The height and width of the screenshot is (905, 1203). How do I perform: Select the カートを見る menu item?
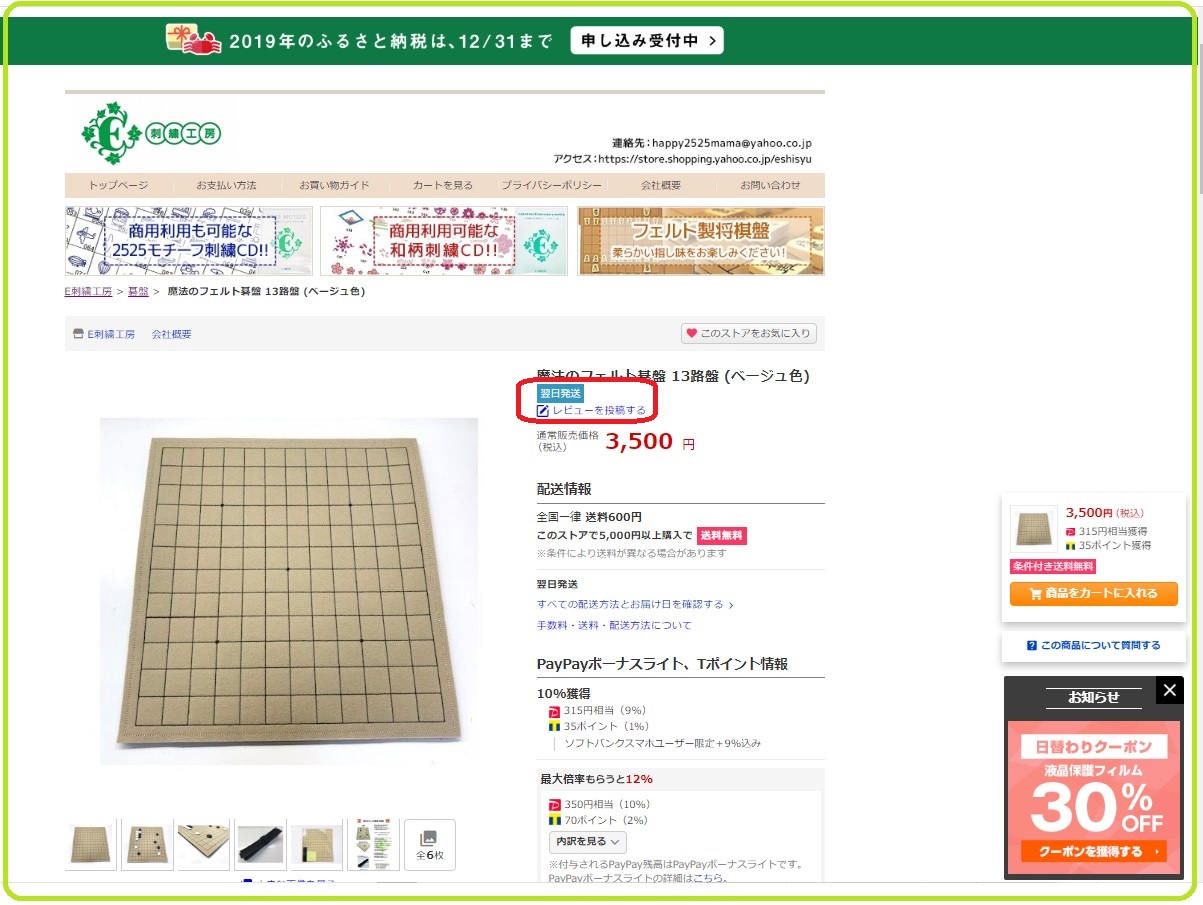click(x=443, y=185)
